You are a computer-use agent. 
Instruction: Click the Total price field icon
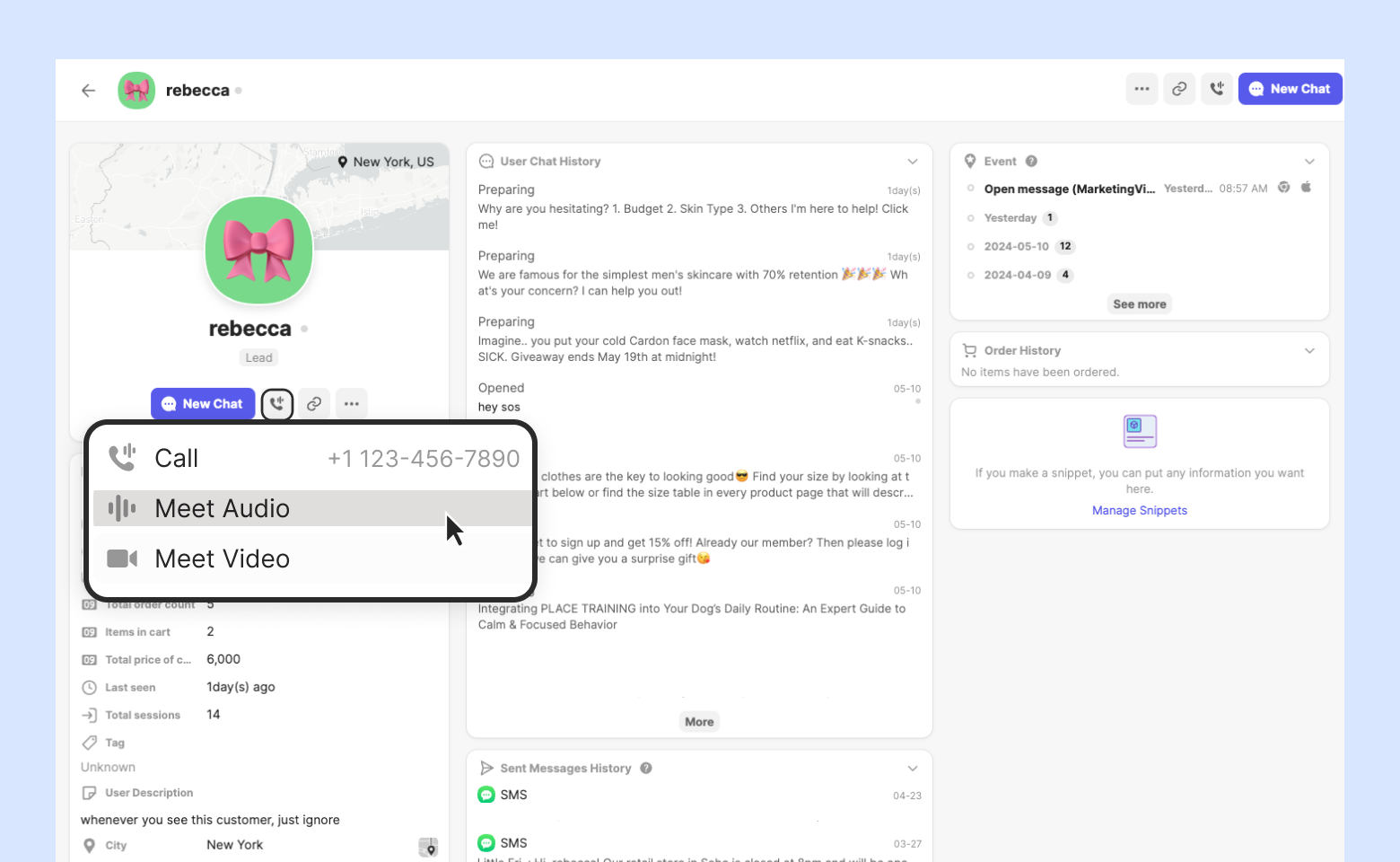coord(89,660)
